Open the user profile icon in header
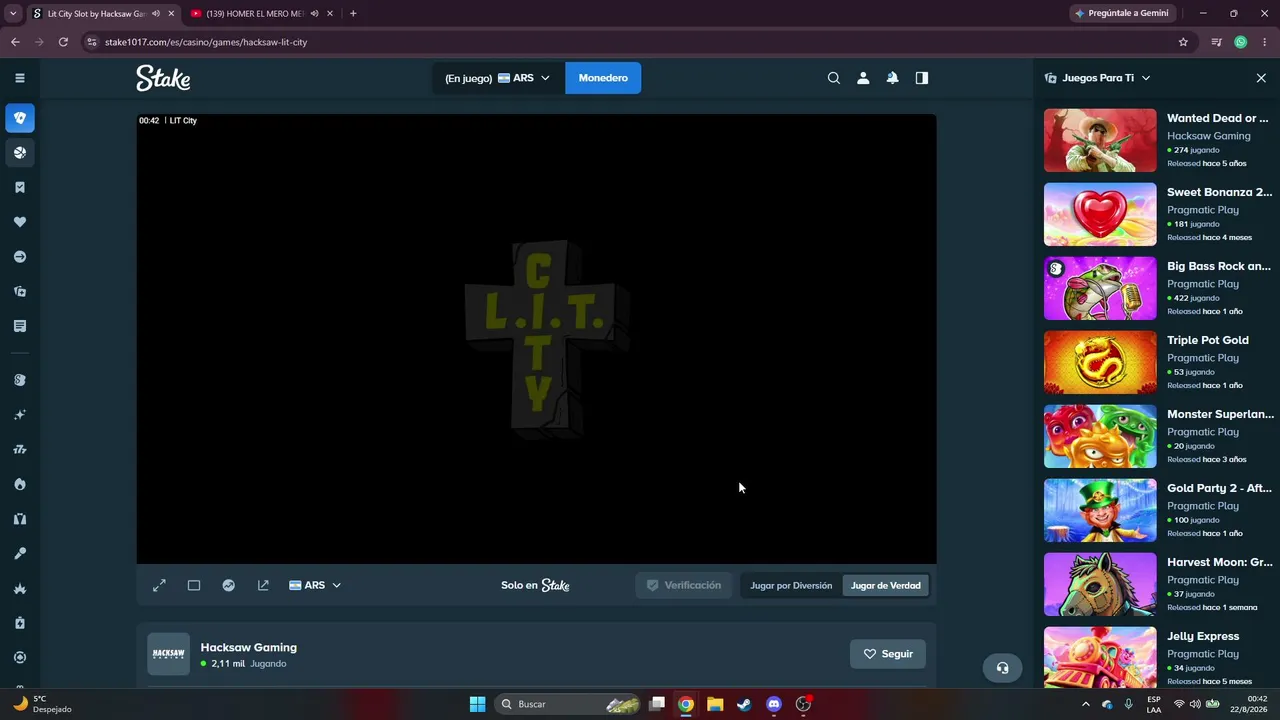This screenshot has width=1280, height=720. coord(863,78)
